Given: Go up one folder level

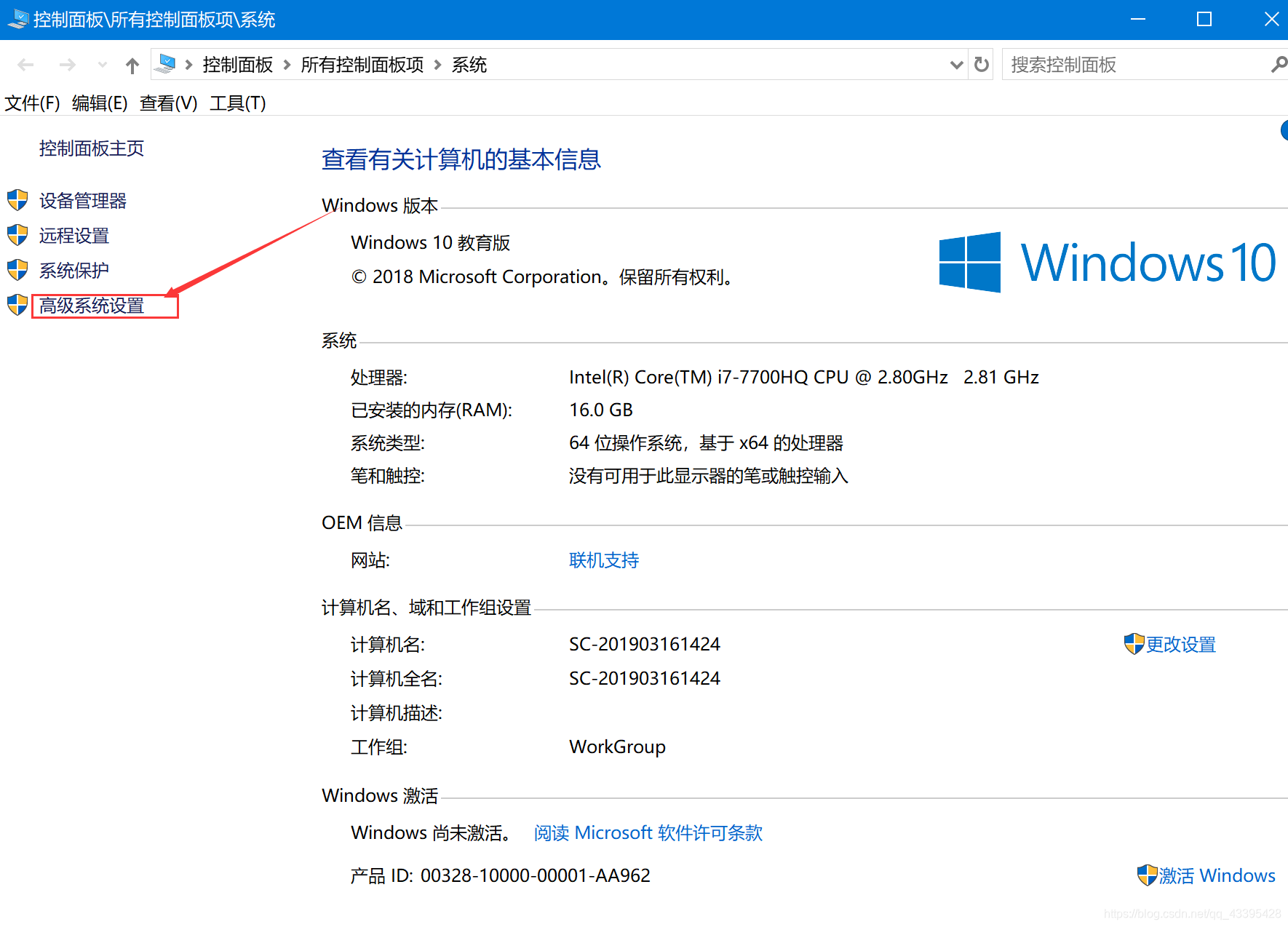Looking at the screenshot, I should [132, 65].
